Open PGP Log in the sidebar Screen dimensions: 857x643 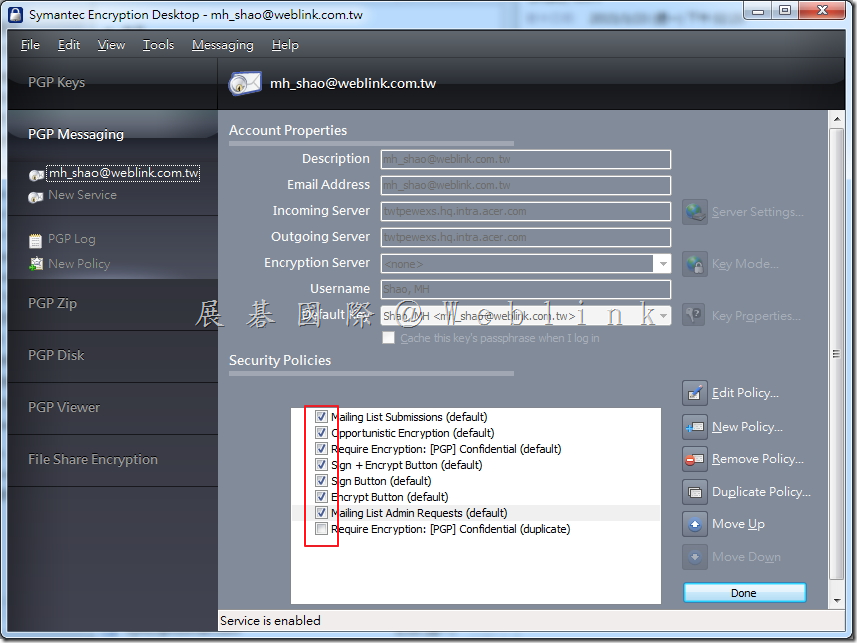72,239
